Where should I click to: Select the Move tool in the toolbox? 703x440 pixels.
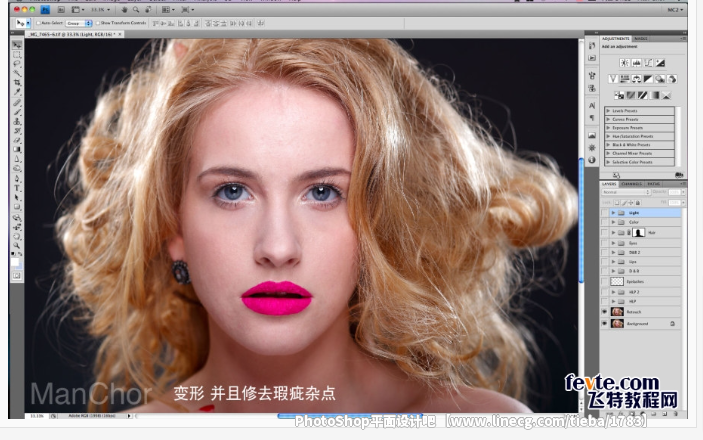point(17,45)
